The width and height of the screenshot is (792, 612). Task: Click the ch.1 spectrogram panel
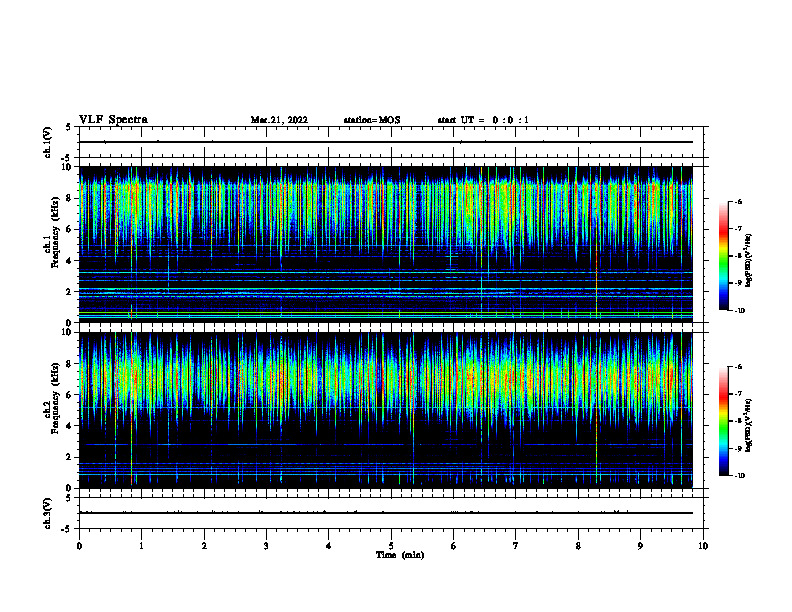pyautogui.click(x=386, y=244)
